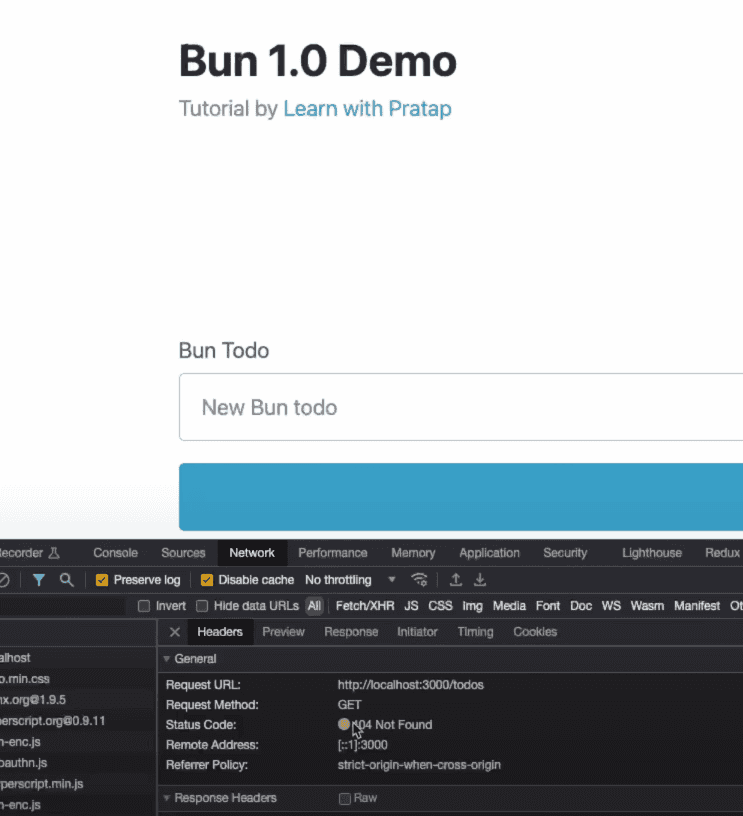The image size is (743, 816).
Task: Click the blue submit button
Action: click(461, 497)
